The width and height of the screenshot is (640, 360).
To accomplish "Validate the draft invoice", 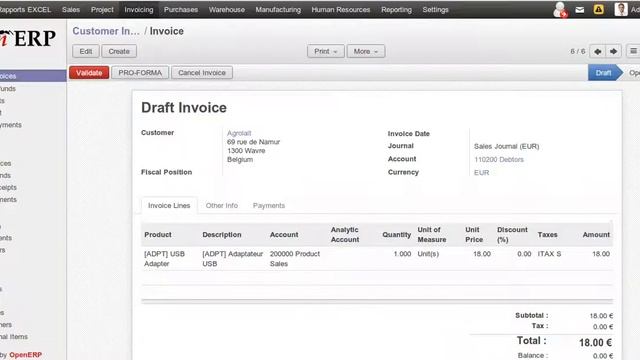I will (89, 73).
